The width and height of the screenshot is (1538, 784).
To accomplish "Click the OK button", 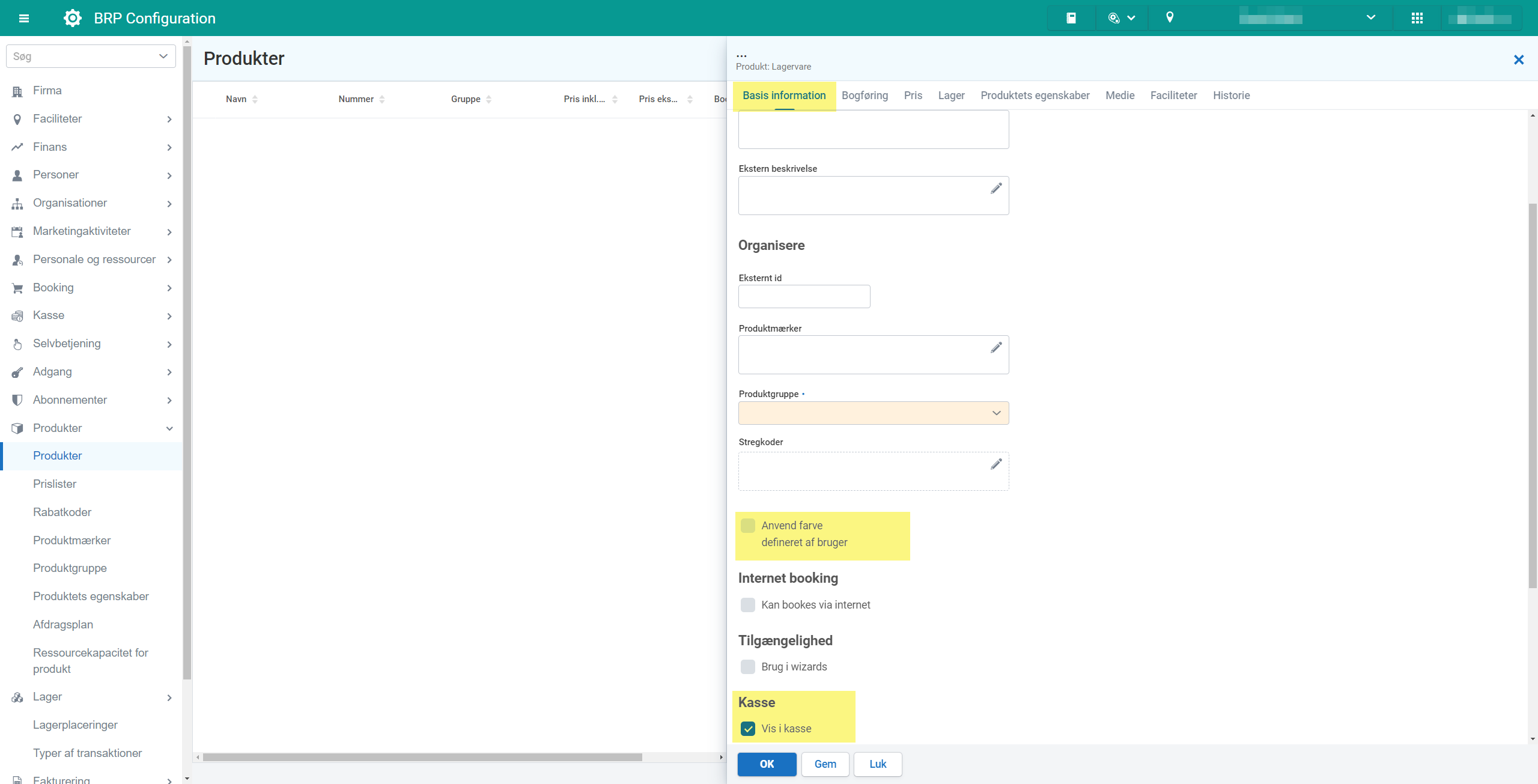I will tap(767, 764).
